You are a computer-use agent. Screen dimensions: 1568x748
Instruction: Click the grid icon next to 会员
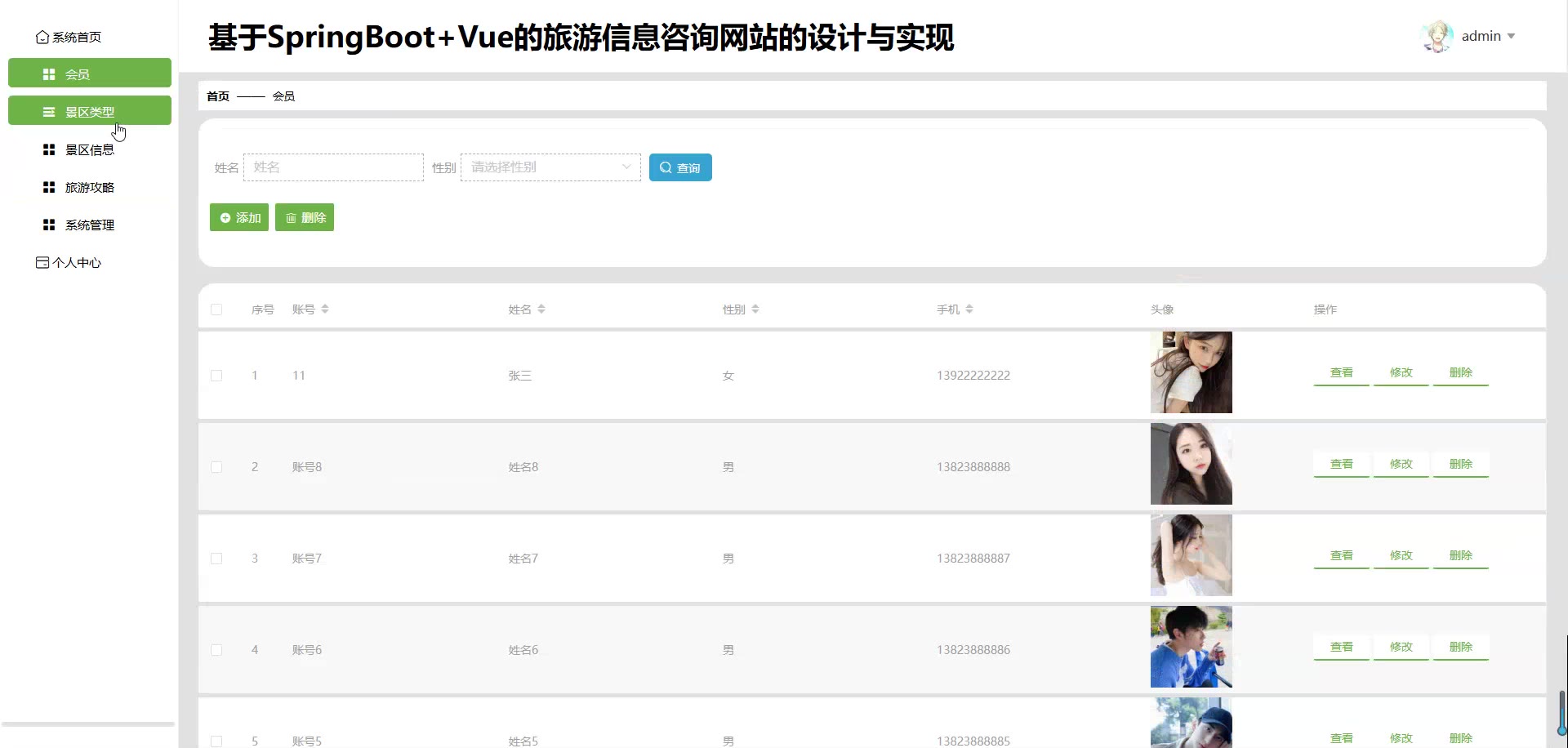coord(49,74)
